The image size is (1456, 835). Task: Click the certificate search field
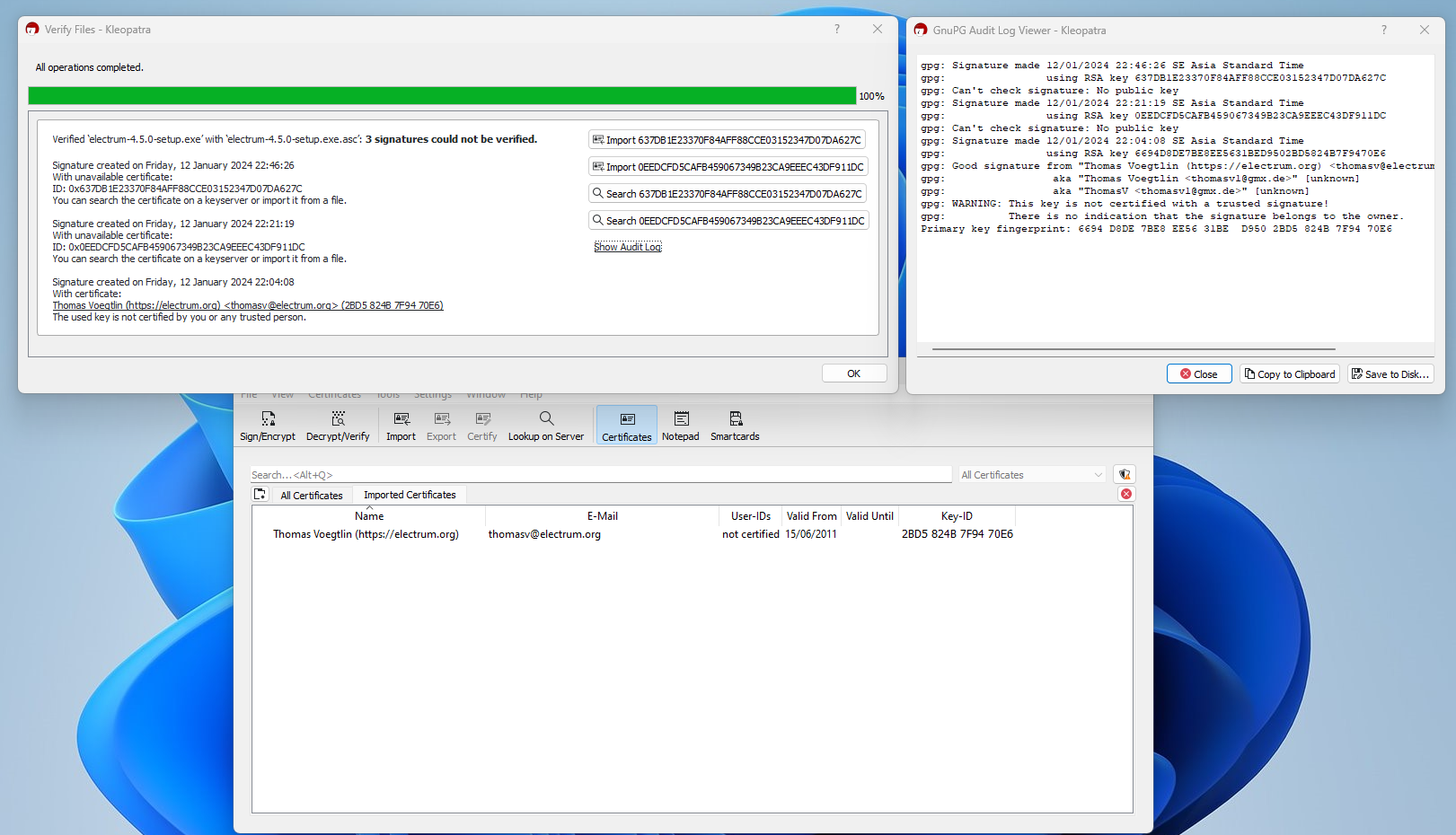tap(601, 475)
